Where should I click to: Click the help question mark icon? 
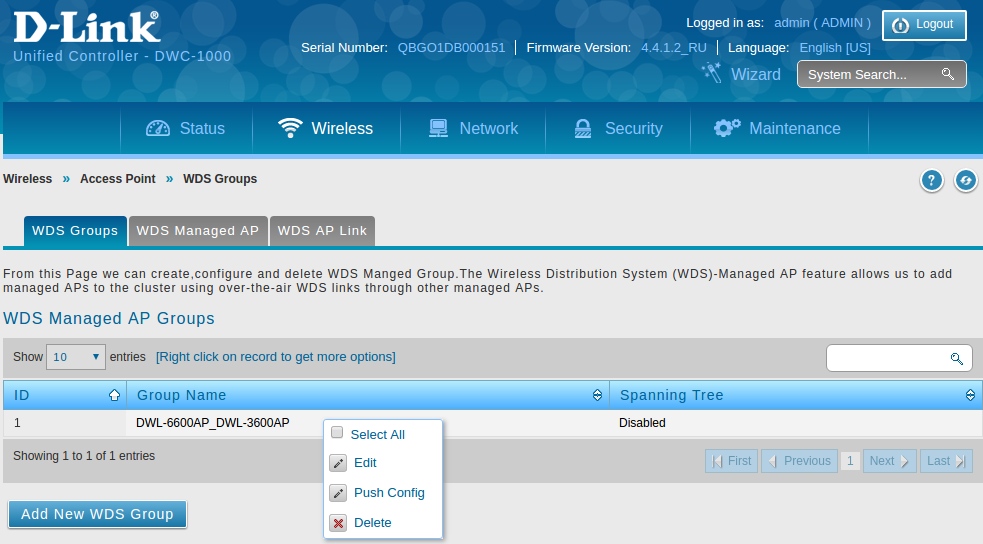931,180
